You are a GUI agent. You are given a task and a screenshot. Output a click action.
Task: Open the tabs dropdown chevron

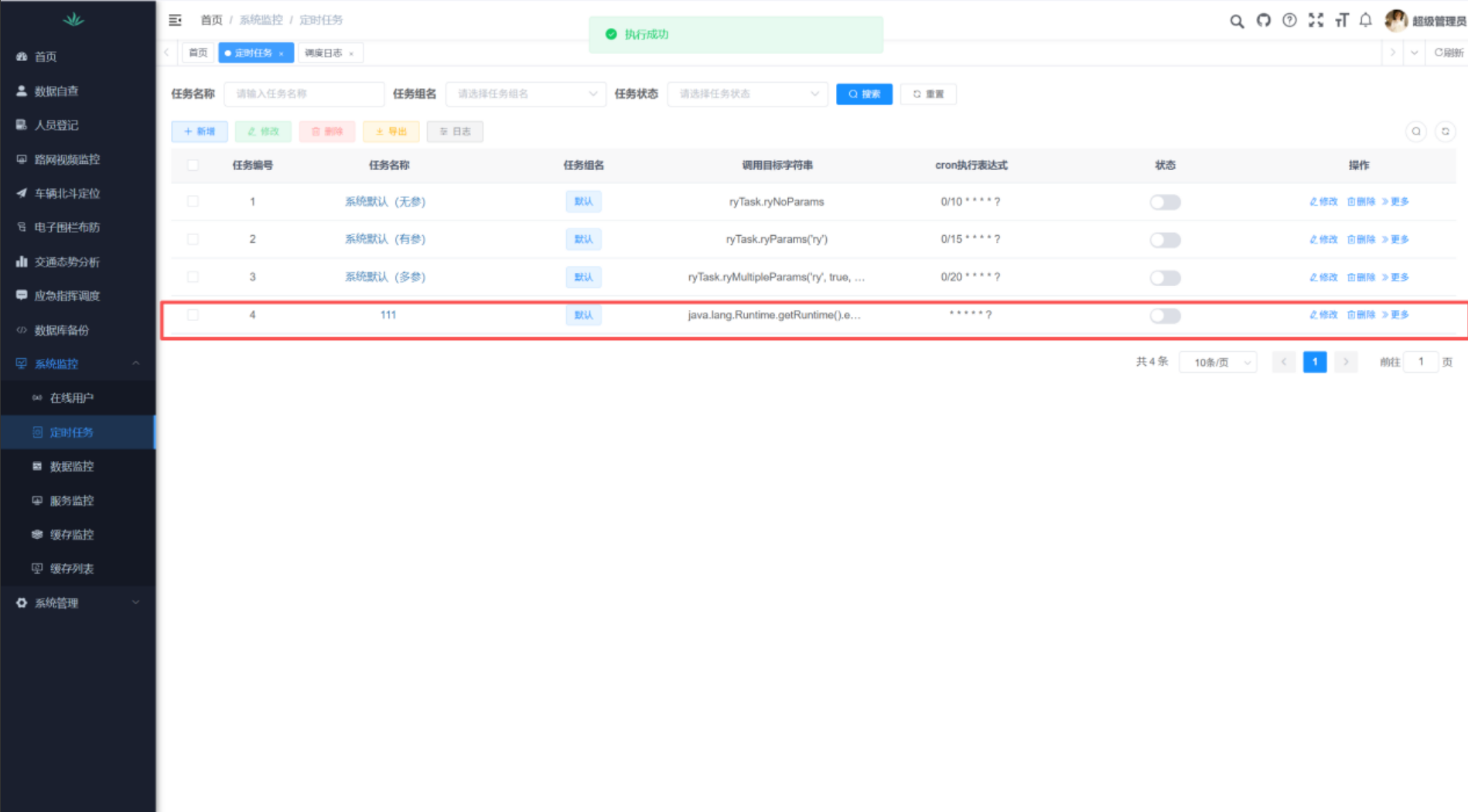click(x=1414, y=53)
